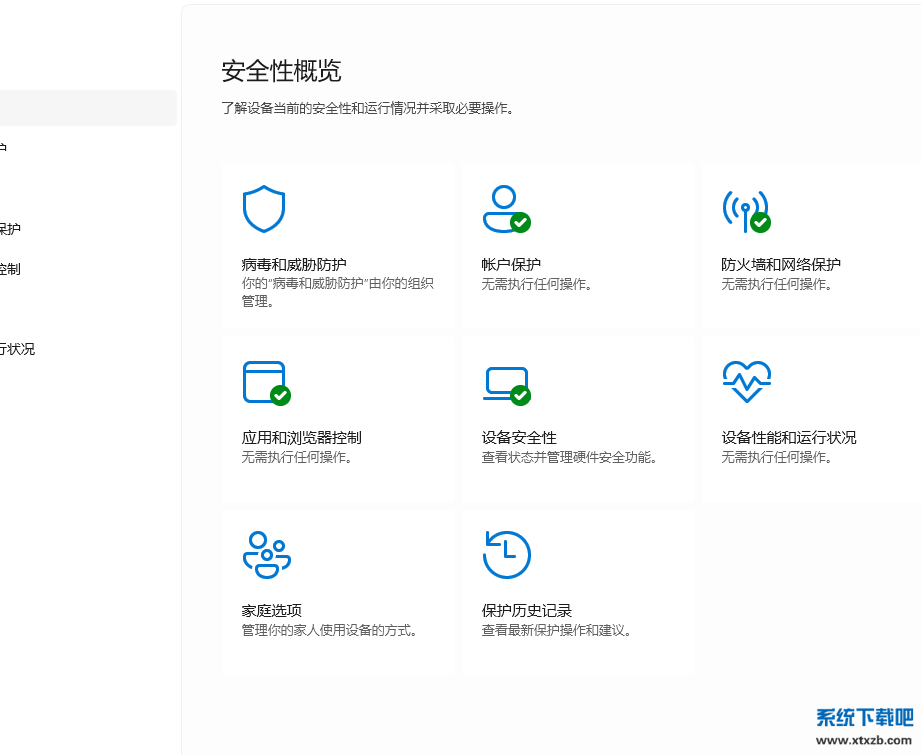Screen dimensions: 921x755
Task: Click the 防火墙和网络保护 signal icon
Action: [746, 209]
